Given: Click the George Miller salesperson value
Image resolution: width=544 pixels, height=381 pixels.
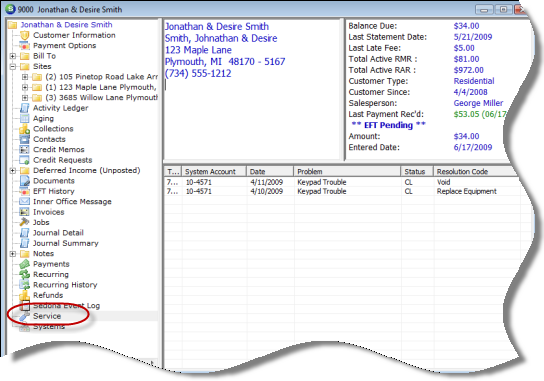Looking at the screenshot, I should (478, 103).
